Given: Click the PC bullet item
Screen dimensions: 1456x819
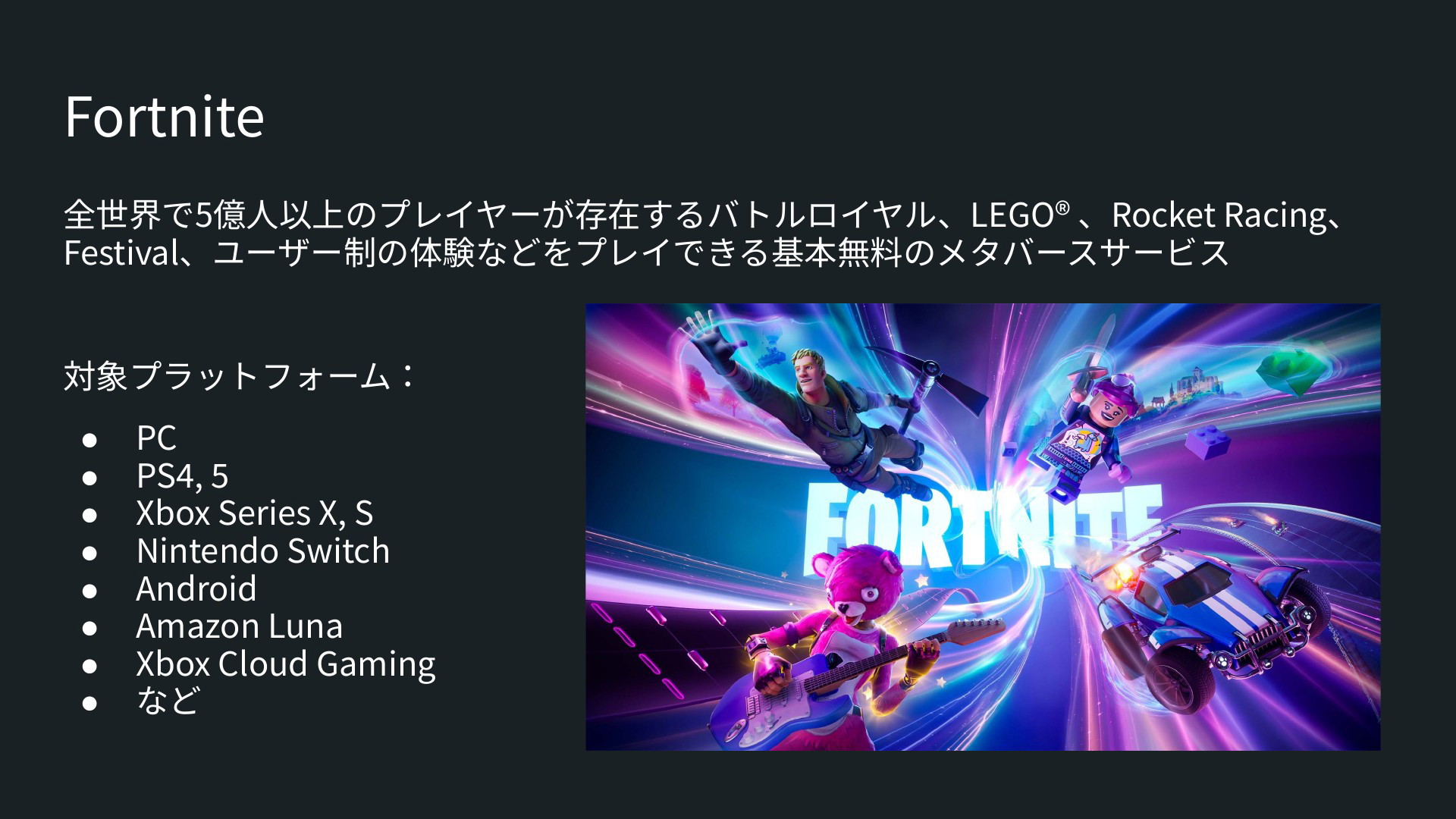Looking at the screenshot, I should point(156,438).
